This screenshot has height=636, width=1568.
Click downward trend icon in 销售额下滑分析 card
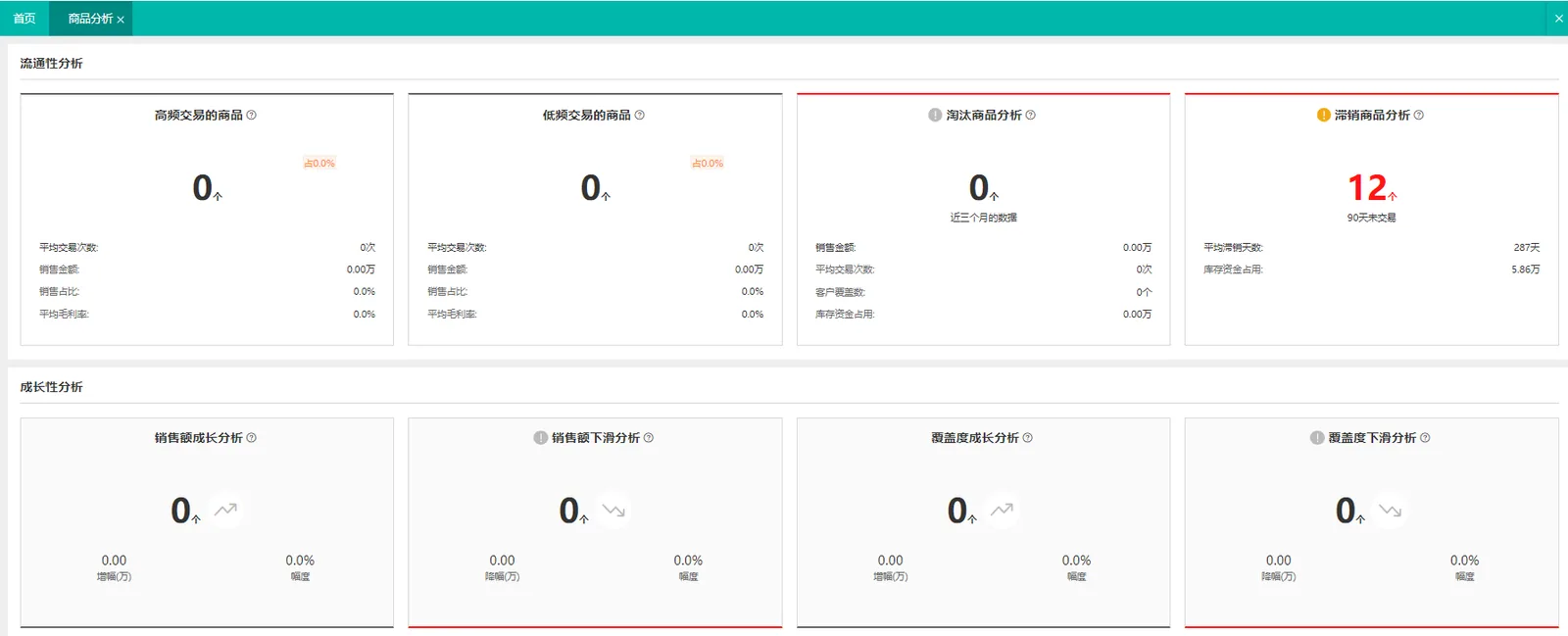[613, 510]
